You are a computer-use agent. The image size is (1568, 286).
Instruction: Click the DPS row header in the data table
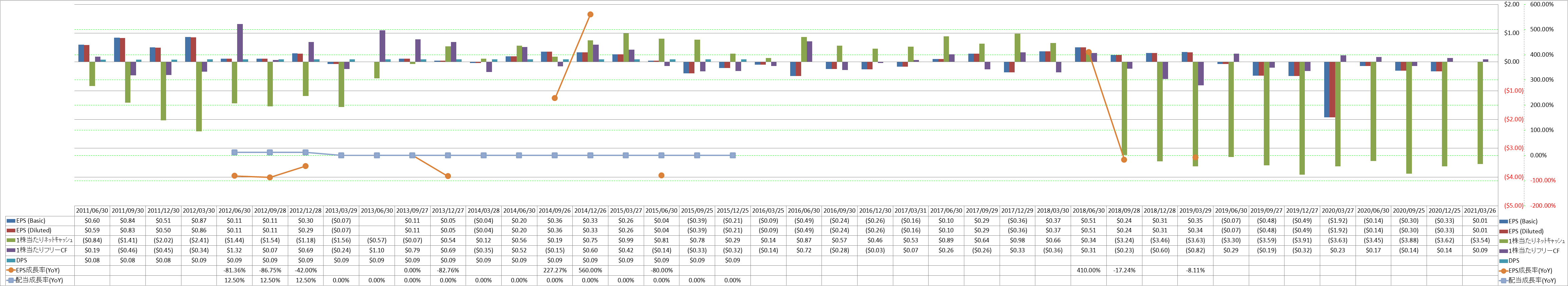tap(40, 260)
